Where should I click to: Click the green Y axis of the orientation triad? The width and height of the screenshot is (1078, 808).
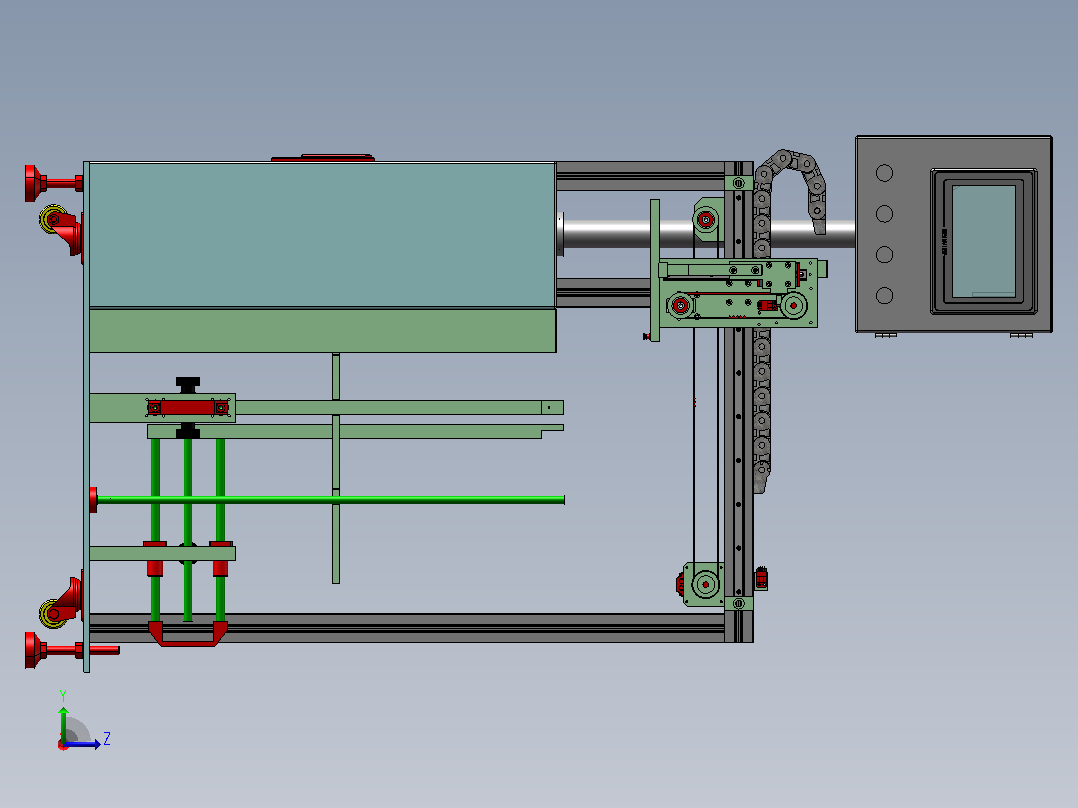click(x=63, y=723)
